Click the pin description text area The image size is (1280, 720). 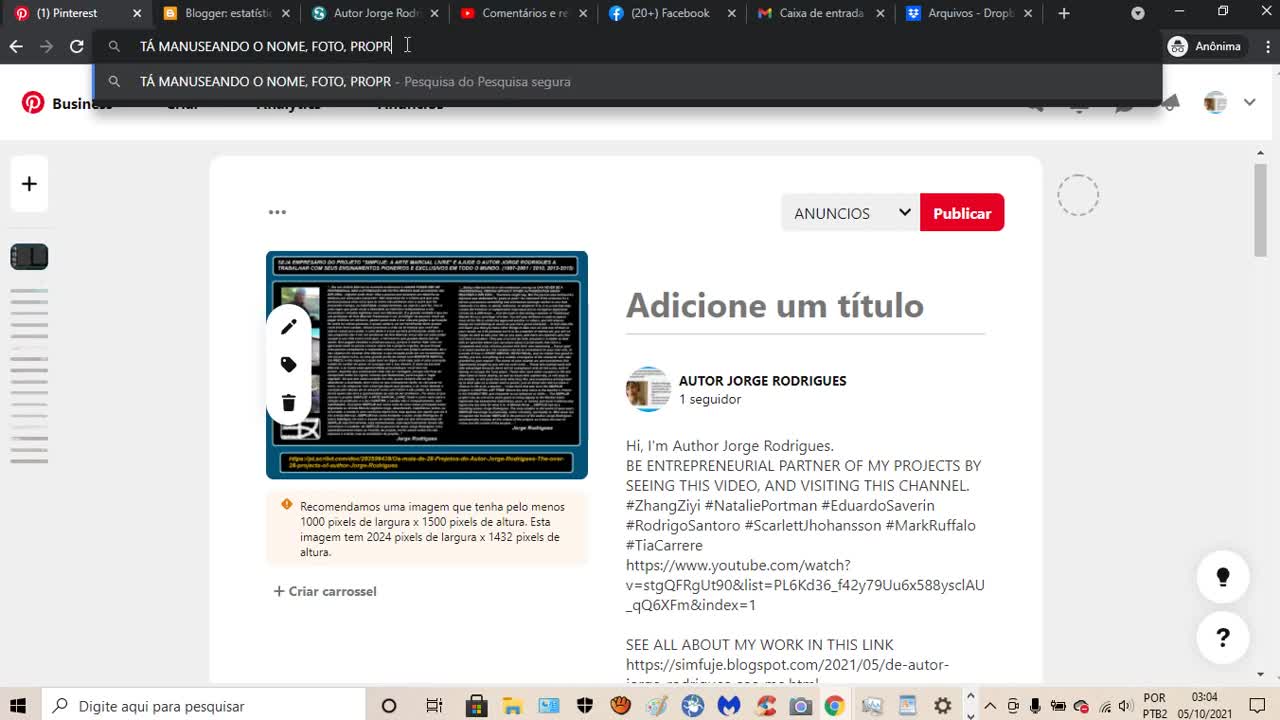coord(805,560)
